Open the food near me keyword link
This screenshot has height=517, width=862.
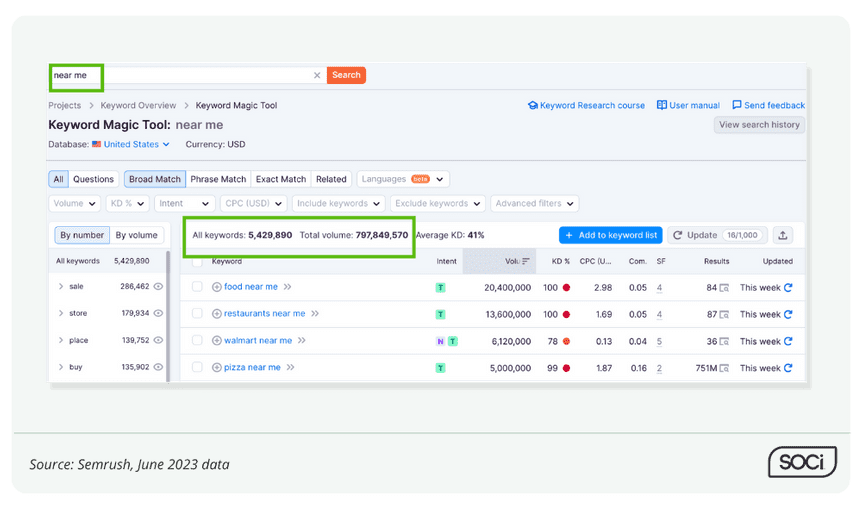(251, 287)
